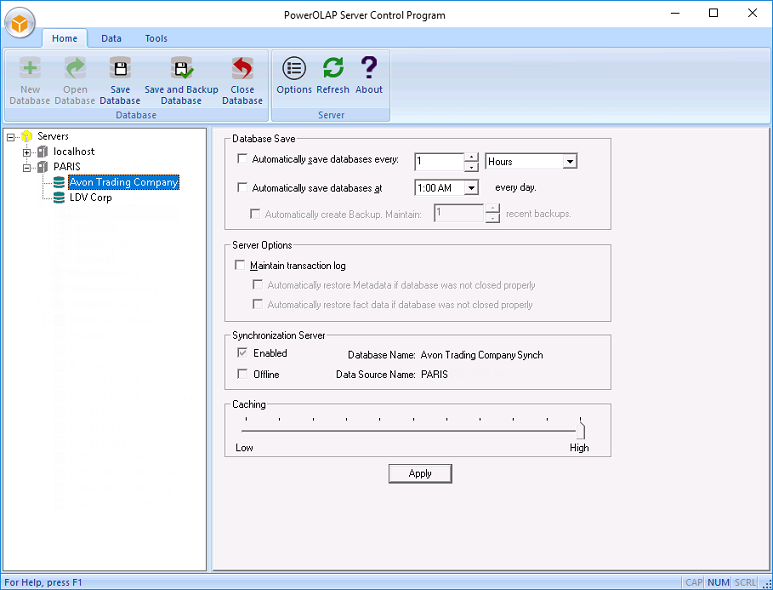The height and width of the screenshot is (590, 773).
Task: Select the Servers root node icon
Action: pyautogui.click(x=27, y=137)
